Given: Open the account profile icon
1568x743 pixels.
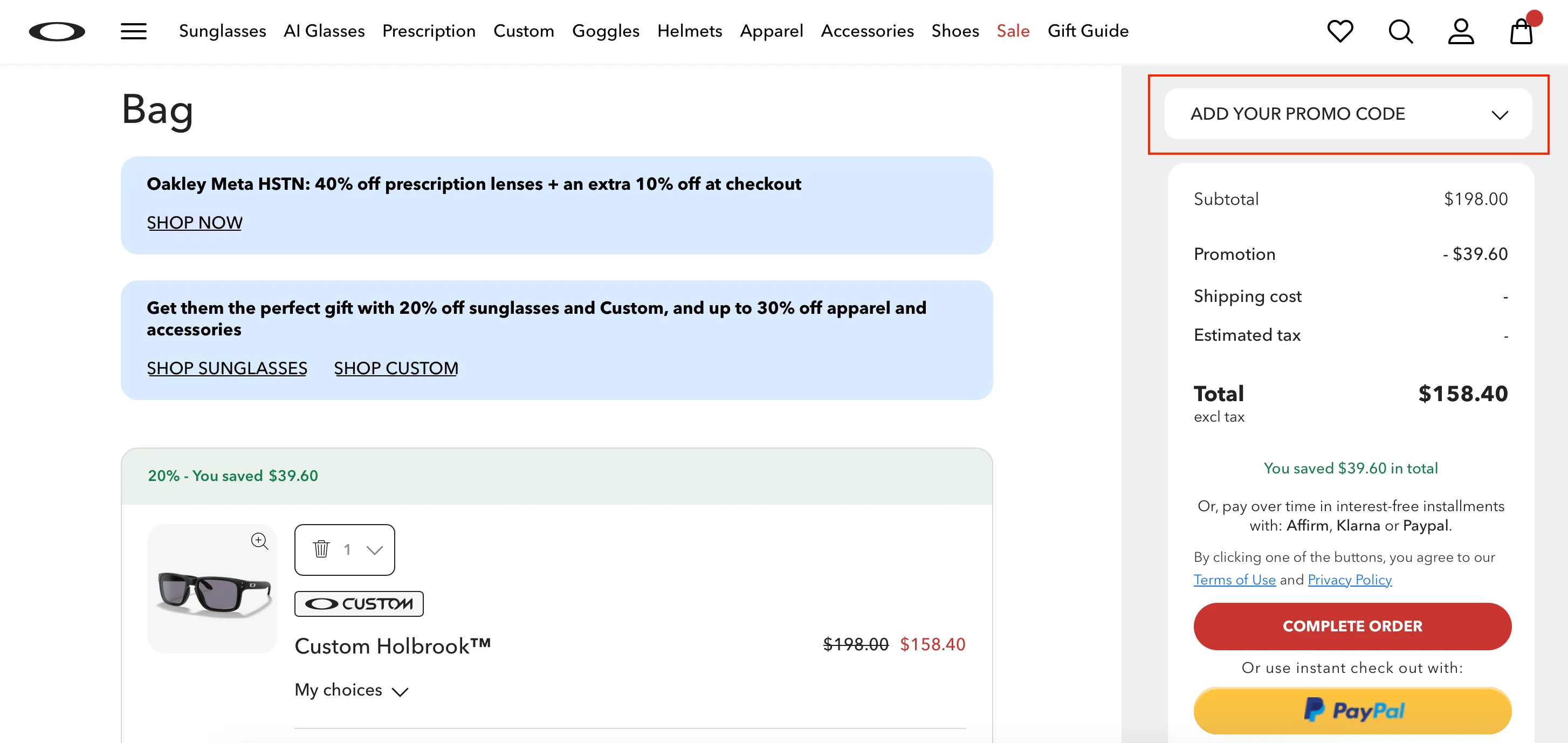Looking at the screenshot, I should coord(1460,32).
